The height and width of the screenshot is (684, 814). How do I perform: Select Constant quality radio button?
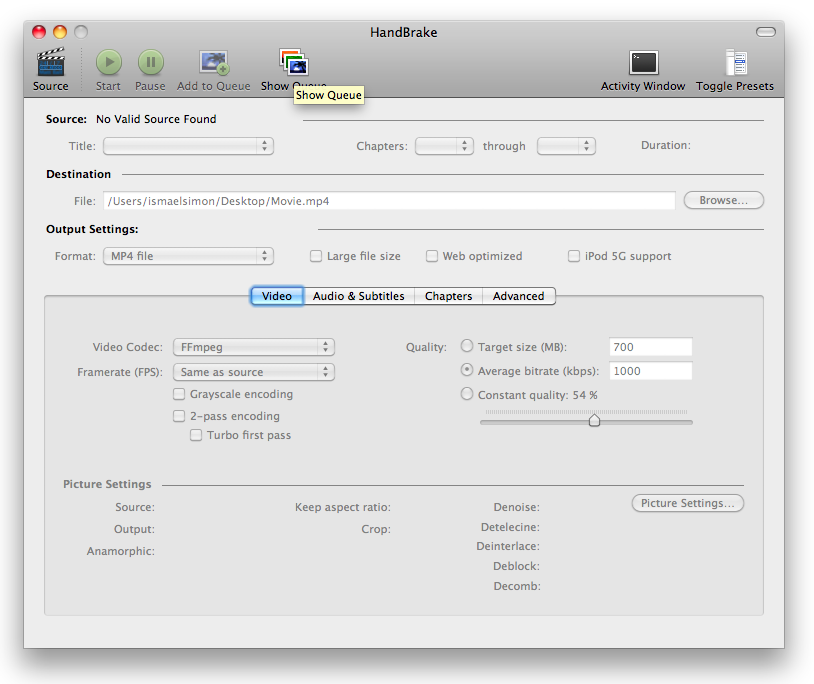tap(467, 394)
